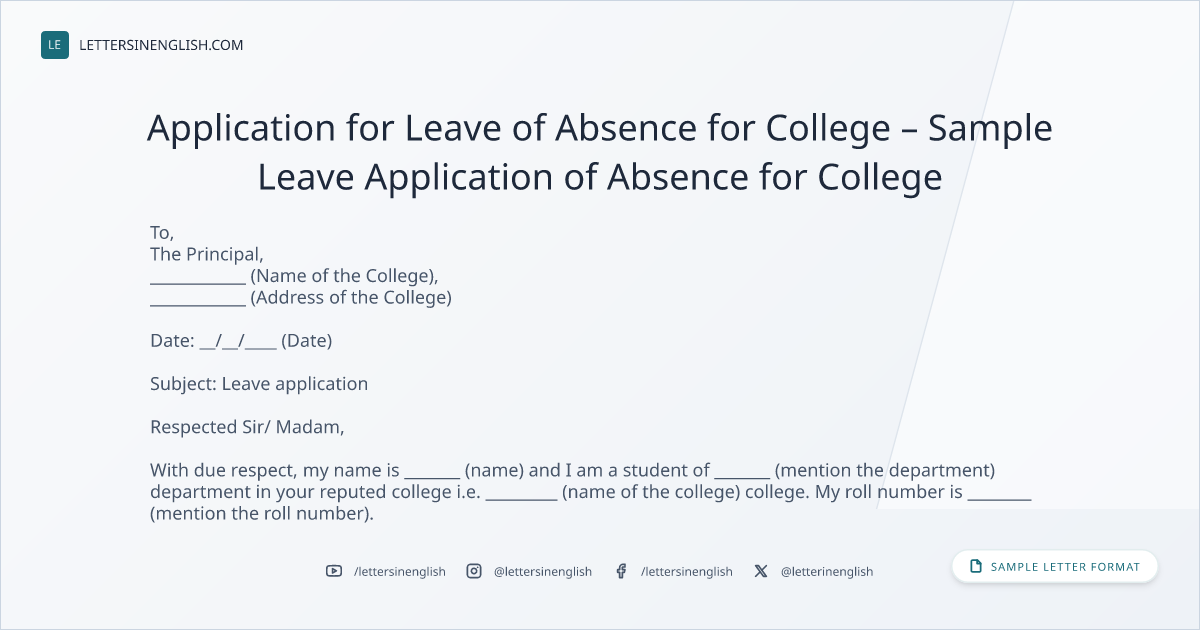Click the YouTube icon
The image size is (1200, 630).
pos(334,571)
